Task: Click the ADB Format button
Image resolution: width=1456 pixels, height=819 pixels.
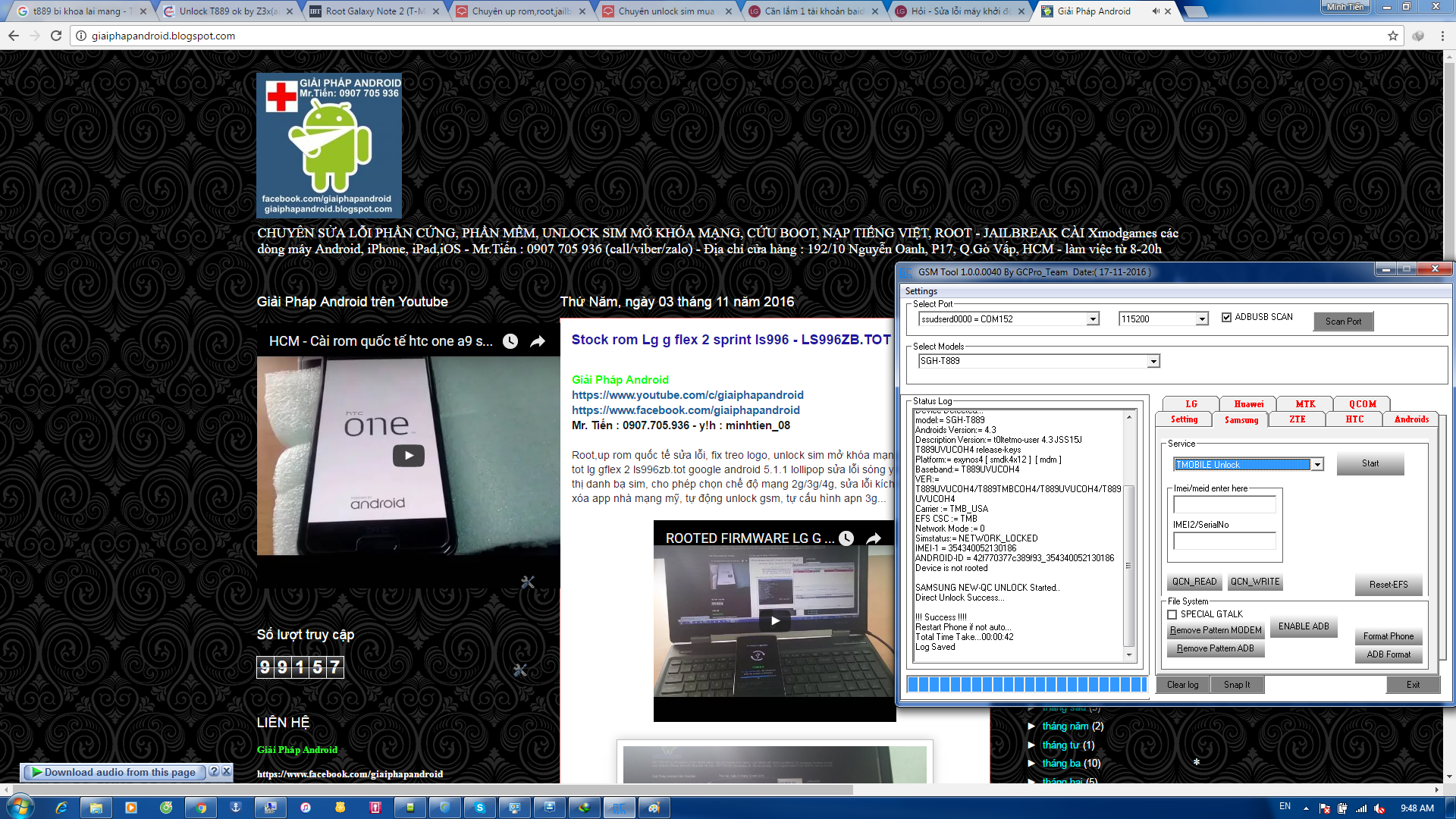Action: tap(1389, 654)
